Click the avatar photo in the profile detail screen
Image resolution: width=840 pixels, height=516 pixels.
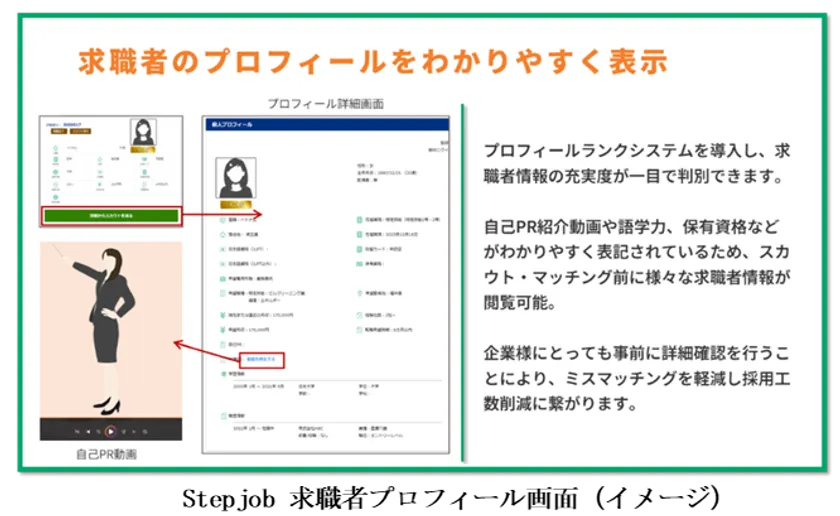pyautogui.click(x=236, y=178)
